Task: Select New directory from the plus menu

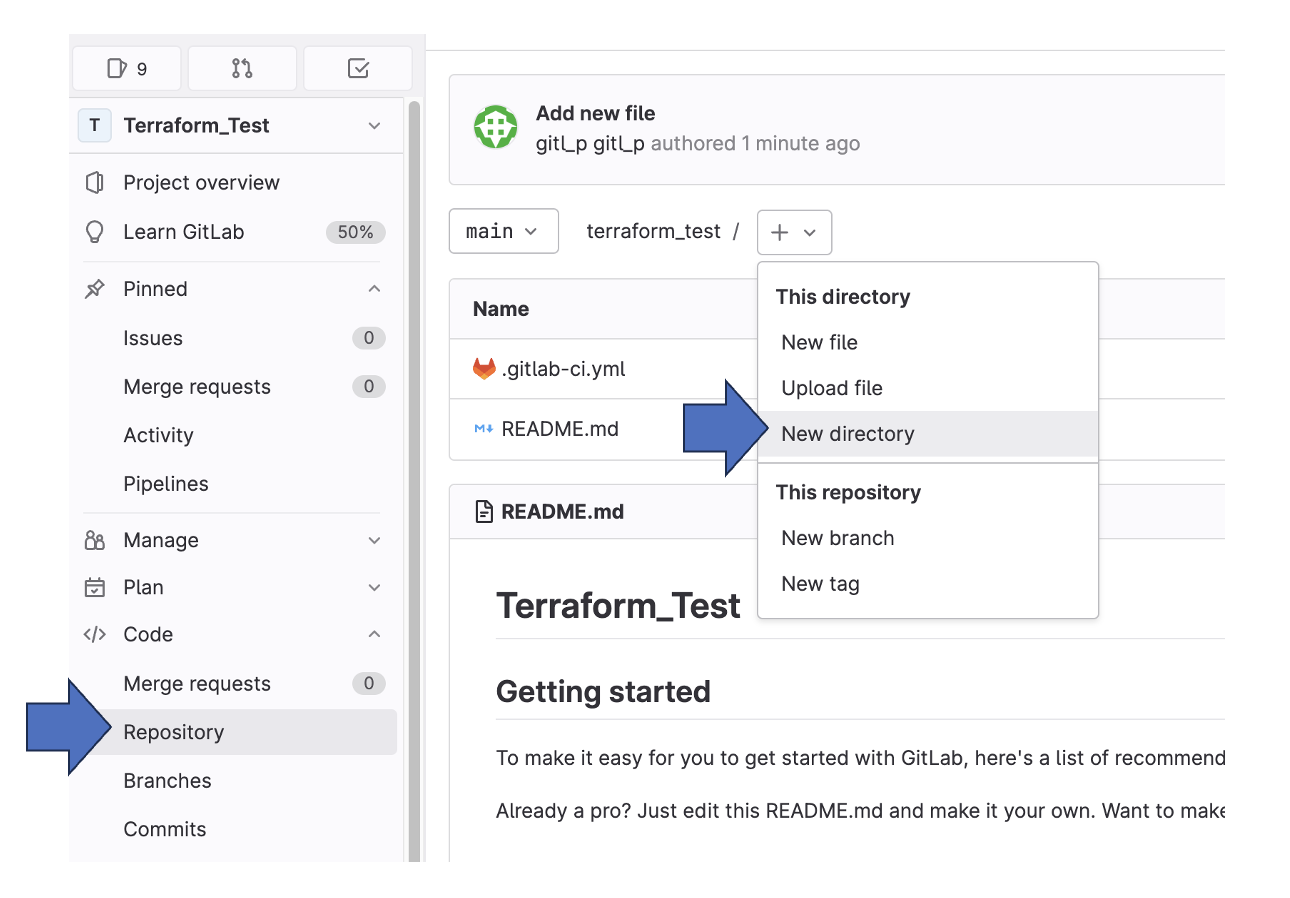Action: coord(847,433)
